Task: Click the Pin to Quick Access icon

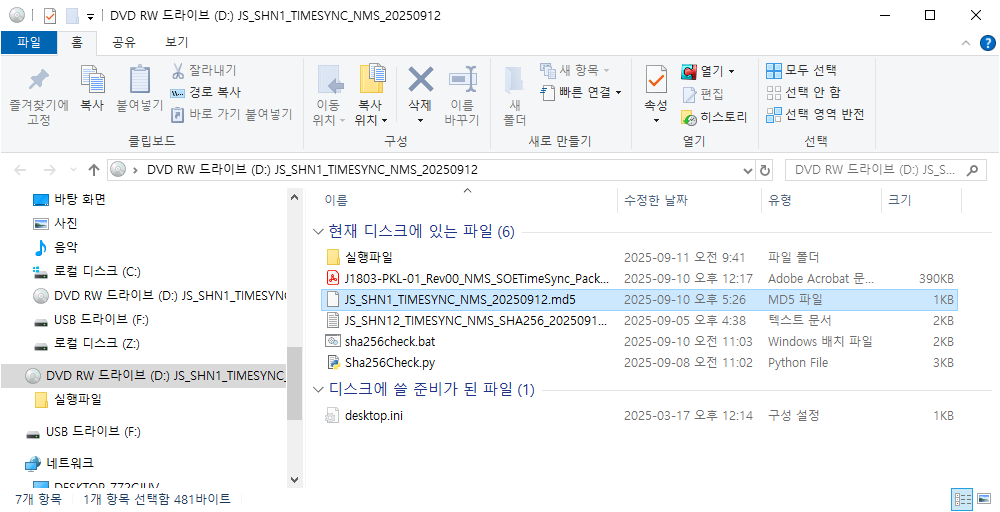Action: pyautogui.click(x=38, y=80)
